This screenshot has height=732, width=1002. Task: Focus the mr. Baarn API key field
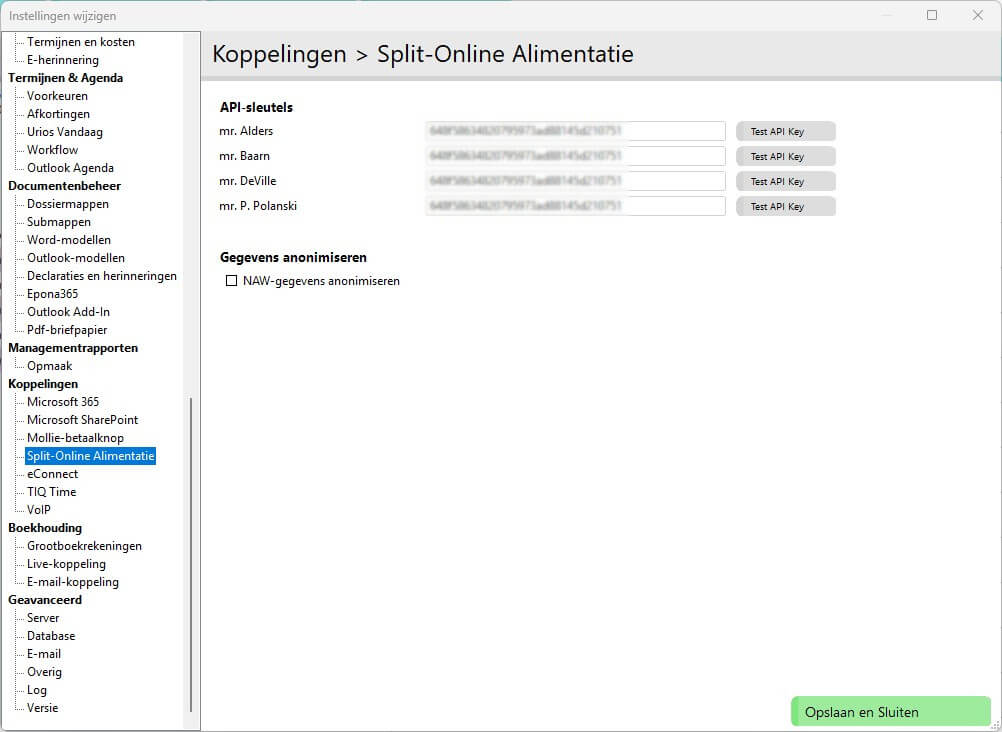tap(575, 156)
